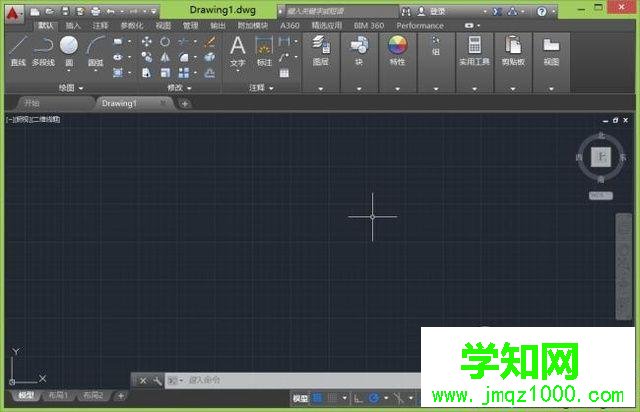The width and height of the screenshot is (640, 412).
Task: Click the Undo arrow in quick access toolbar
Action: click(x=110, y=11)
